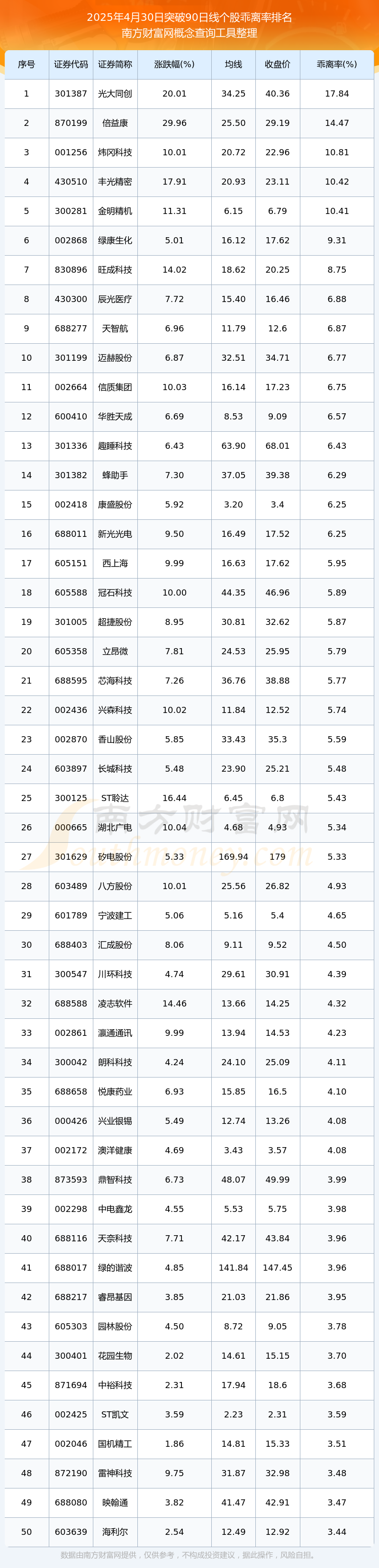This screenshot has width=379, height=1568.
Task: Click the '均线' column header
Action: pos(234,64)
